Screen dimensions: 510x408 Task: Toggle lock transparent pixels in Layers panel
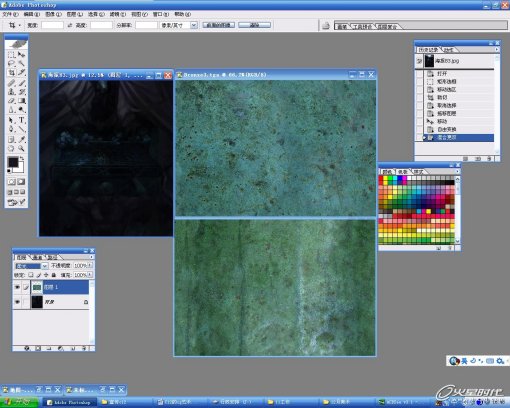pos(31,275)
